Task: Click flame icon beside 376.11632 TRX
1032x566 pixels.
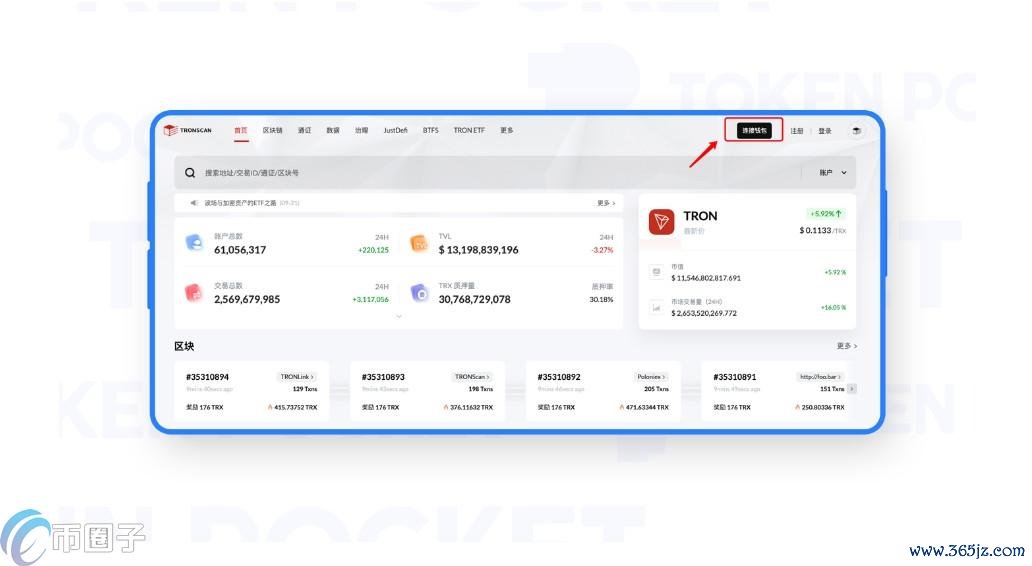Action: (446, 407)
